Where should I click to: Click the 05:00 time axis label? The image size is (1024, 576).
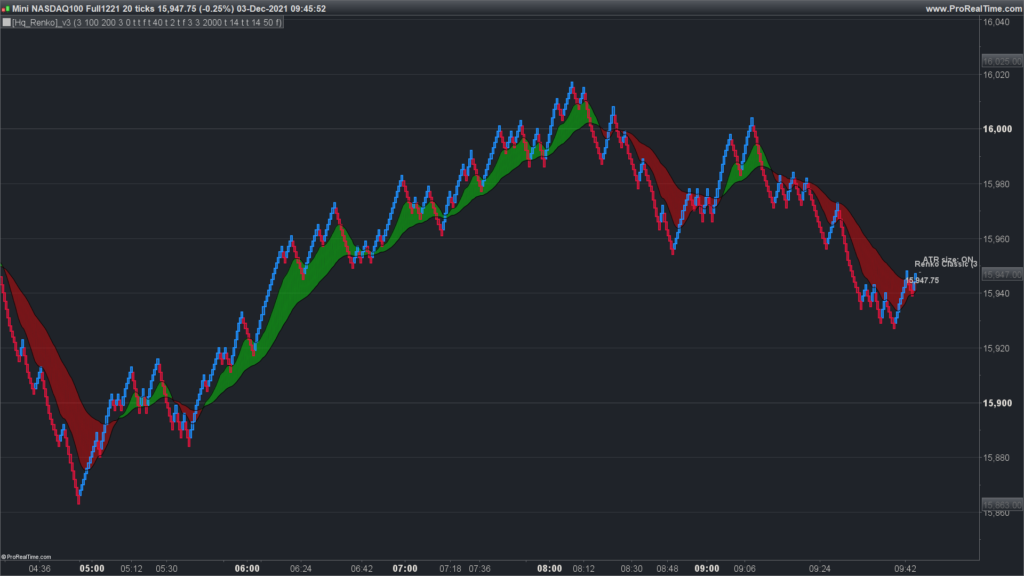(91, 569)
